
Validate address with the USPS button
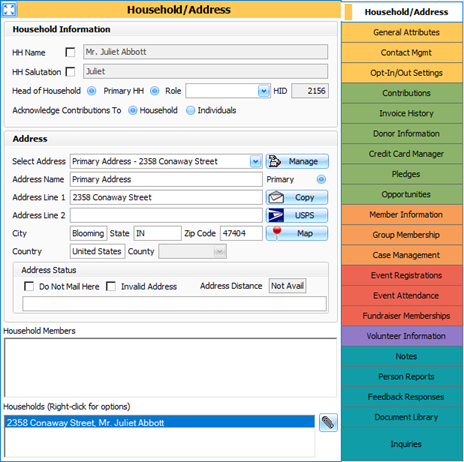tap(297, 215)
